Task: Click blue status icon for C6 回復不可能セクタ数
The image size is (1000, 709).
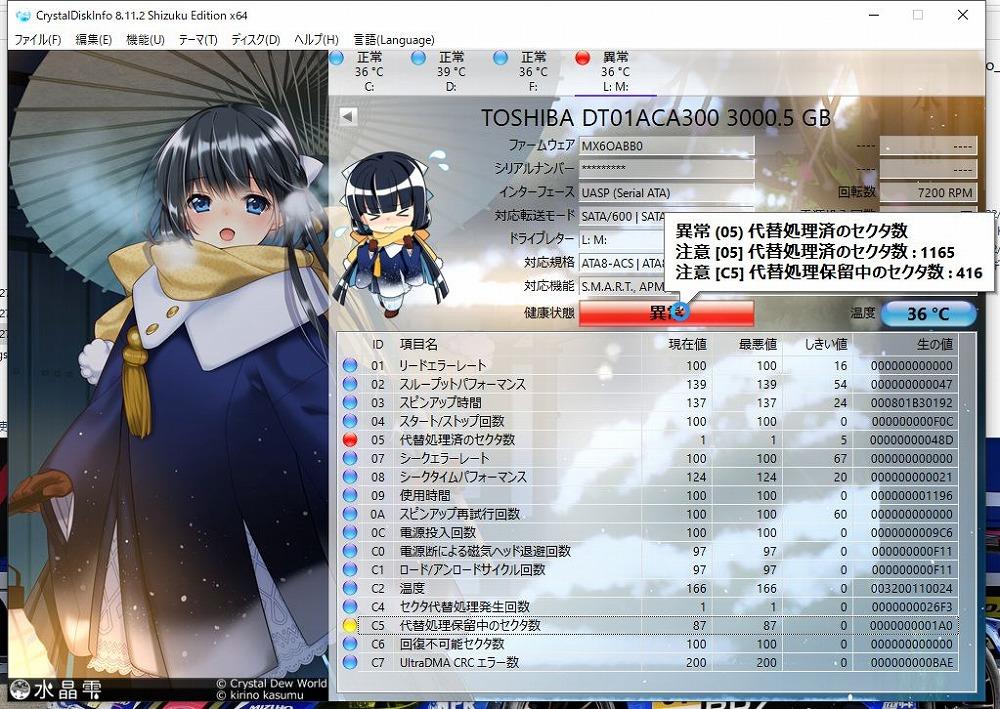Action: pos(349,644)
